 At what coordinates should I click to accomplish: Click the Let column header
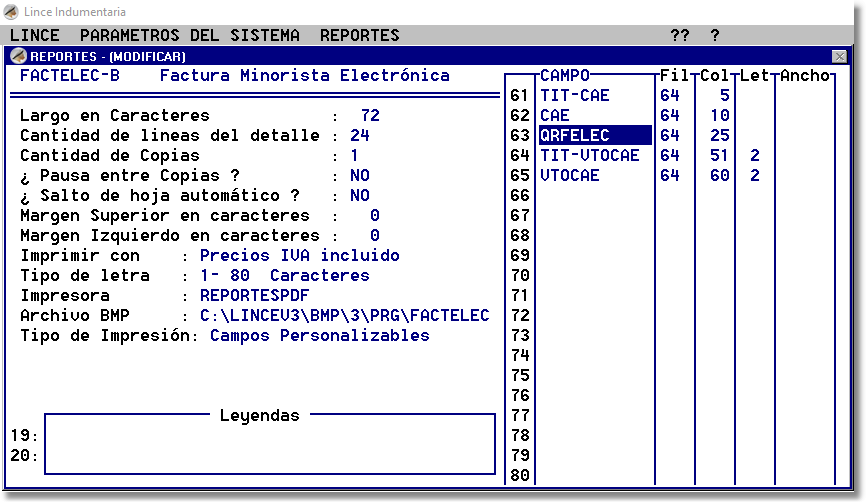click(754, 76)
